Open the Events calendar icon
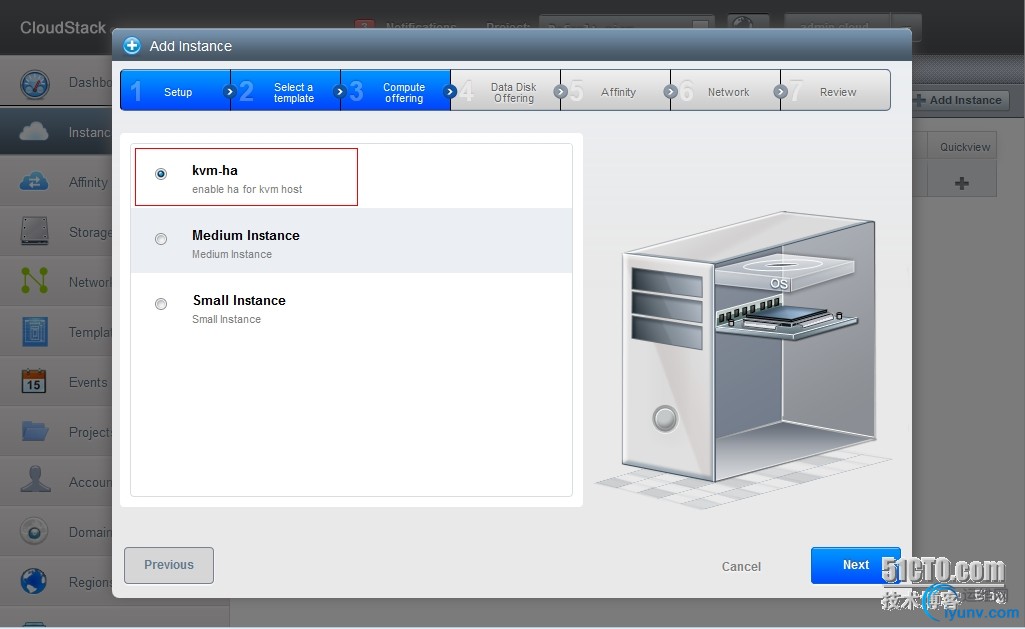1025x629 pixels. click(34, 381)
